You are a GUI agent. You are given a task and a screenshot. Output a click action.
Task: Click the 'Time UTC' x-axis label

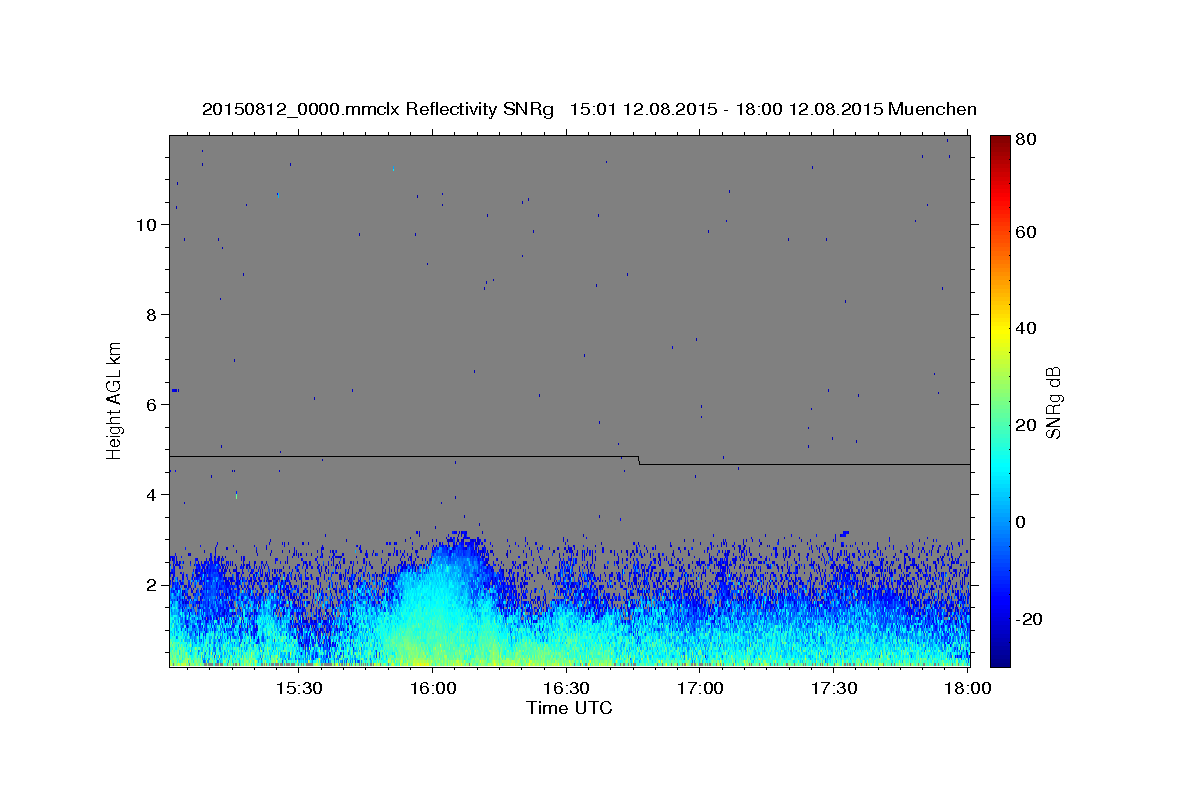[569, 708]
